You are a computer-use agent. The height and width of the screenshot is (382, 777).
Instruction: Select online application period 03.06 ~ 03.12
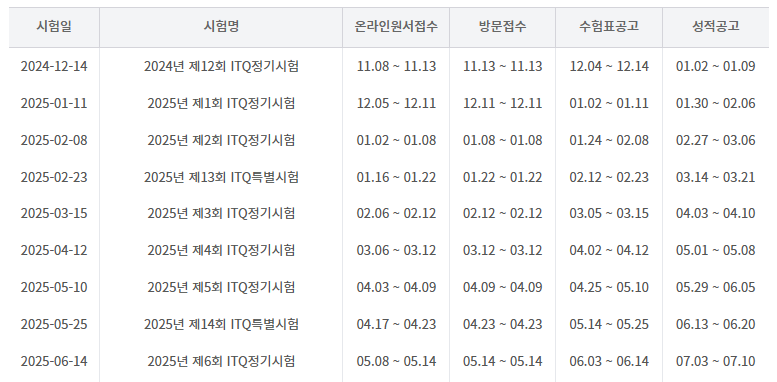pyautogui.click(x=396, y=250)
